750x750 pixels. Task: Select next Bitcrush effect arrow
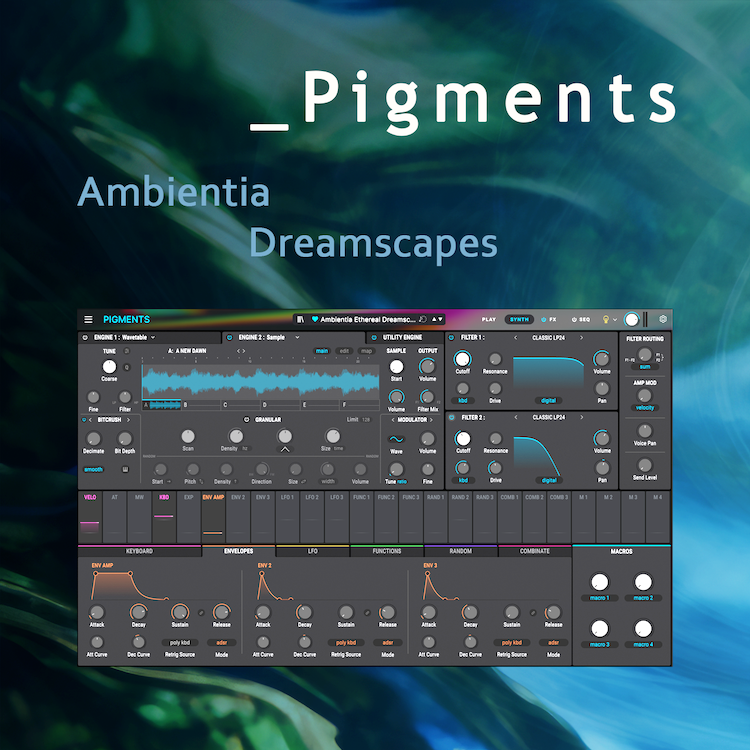[x=128, y=419]
